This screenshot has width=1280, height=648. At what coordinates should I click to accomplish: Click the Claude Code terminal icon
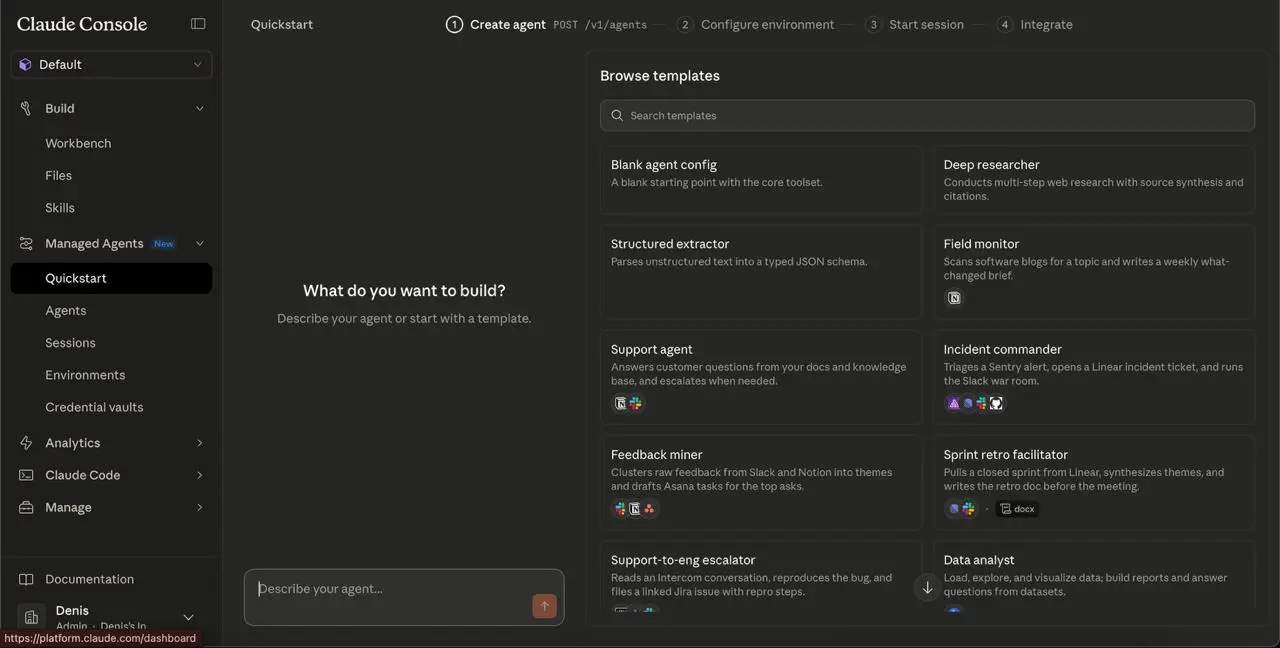click(26, 475)
